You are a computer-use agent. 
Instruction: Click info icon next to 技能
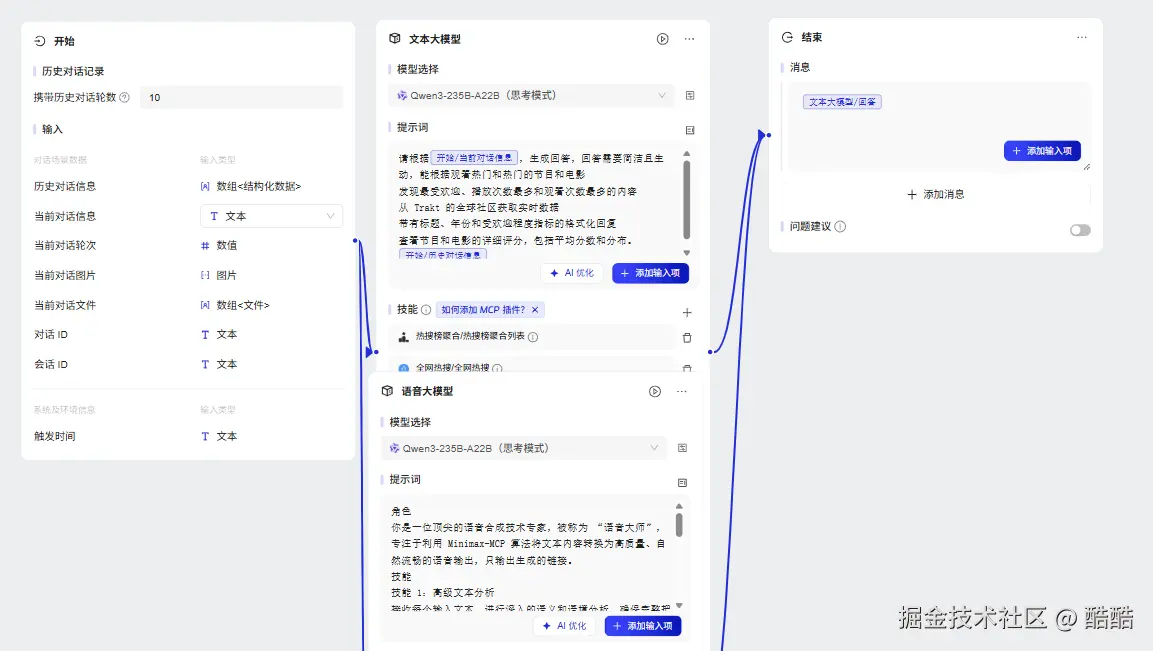pyautogui.click(x=426, y=310)
